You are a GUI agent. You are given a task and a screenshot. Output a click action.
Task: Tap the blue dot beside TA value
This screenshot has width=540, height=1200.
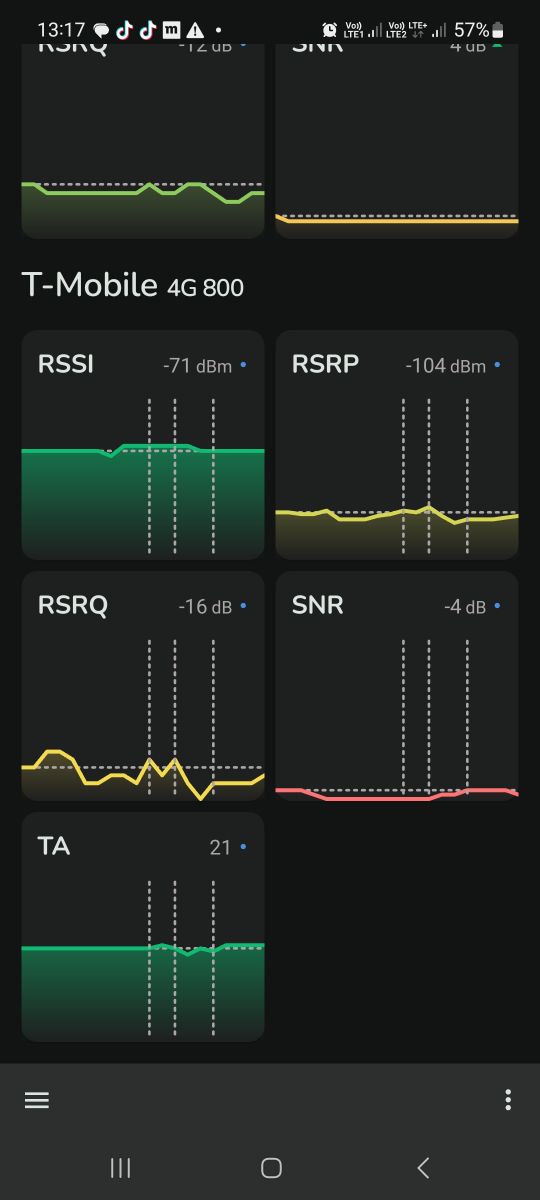[243, 847]
